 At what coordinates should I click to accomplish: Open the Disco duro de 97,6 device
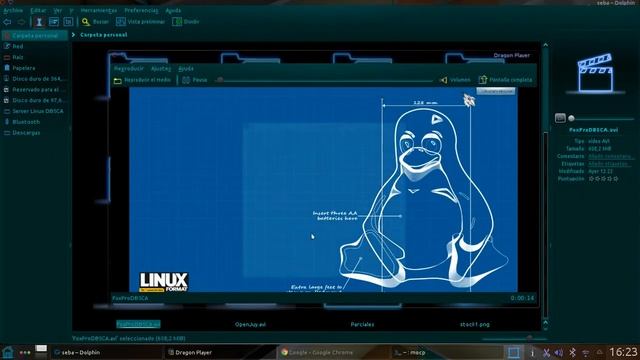[35, 100]
